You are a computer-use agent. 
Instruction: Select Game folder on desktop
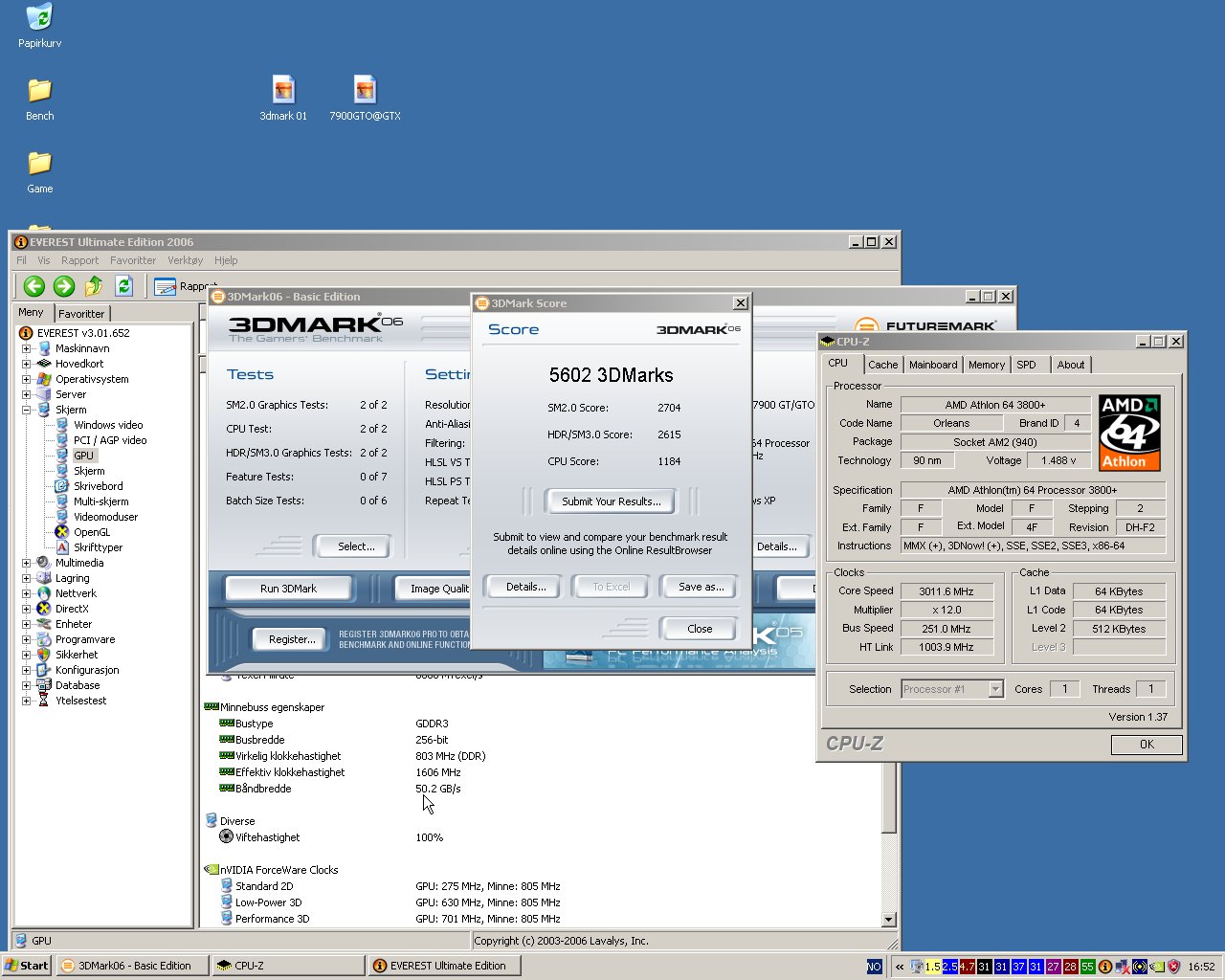coord(39,171)
